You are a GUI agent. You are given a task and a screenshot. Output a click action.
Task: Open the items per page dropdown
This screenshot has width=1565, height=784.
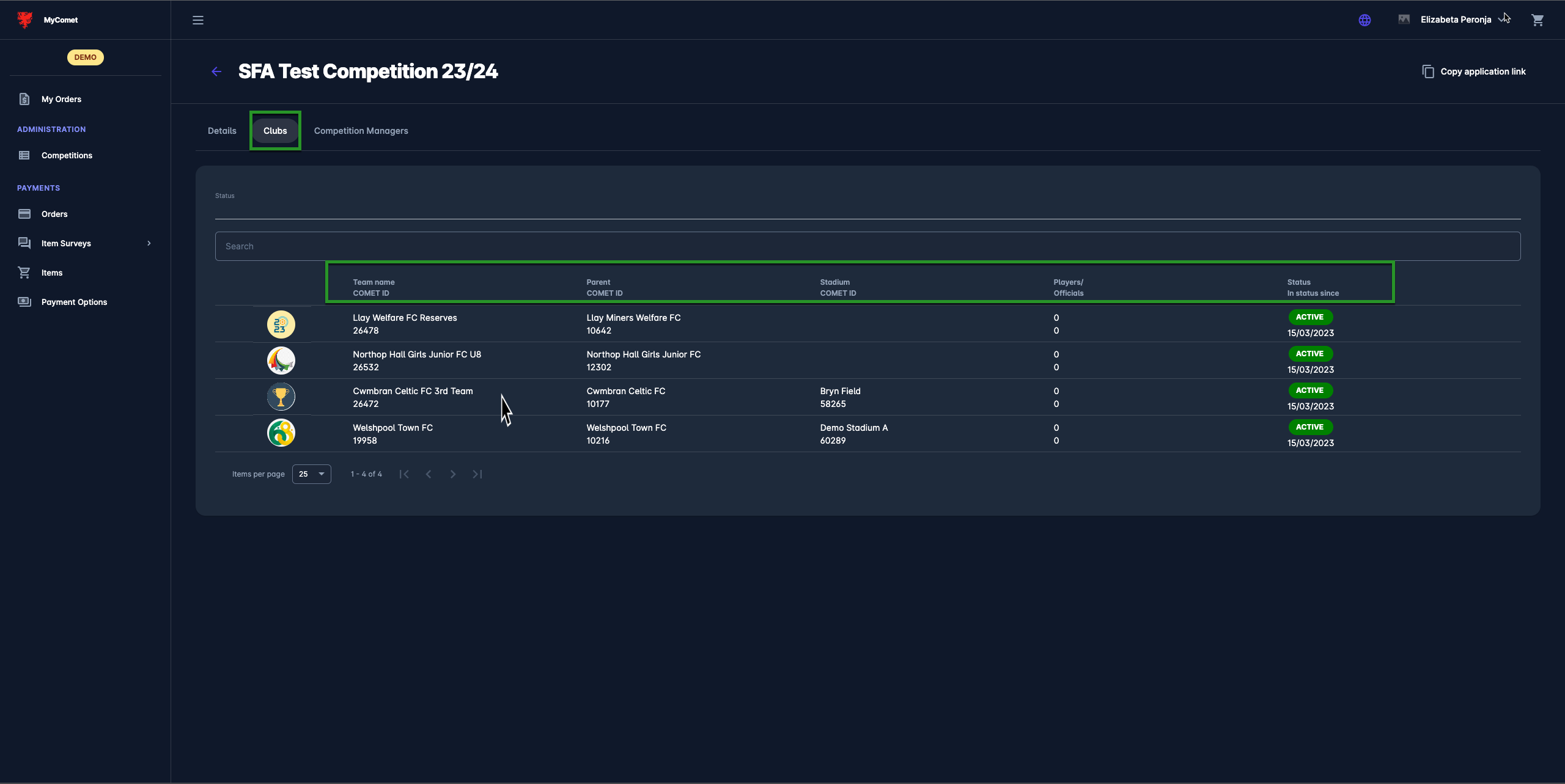point(312,474)
